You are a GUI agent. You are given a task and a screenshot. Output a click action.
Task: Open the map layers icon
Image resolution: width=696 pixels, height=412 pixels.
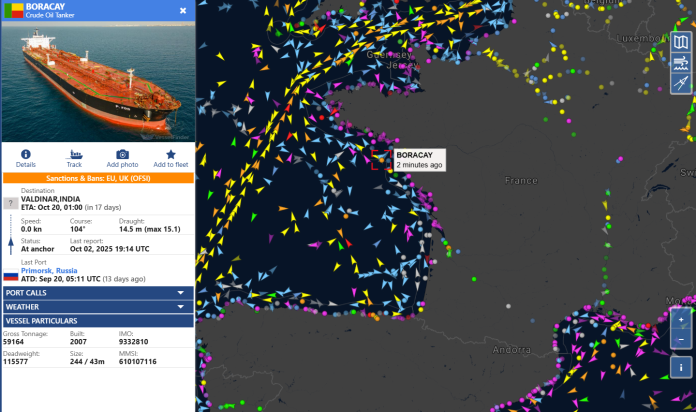click(x=681, y=42)
